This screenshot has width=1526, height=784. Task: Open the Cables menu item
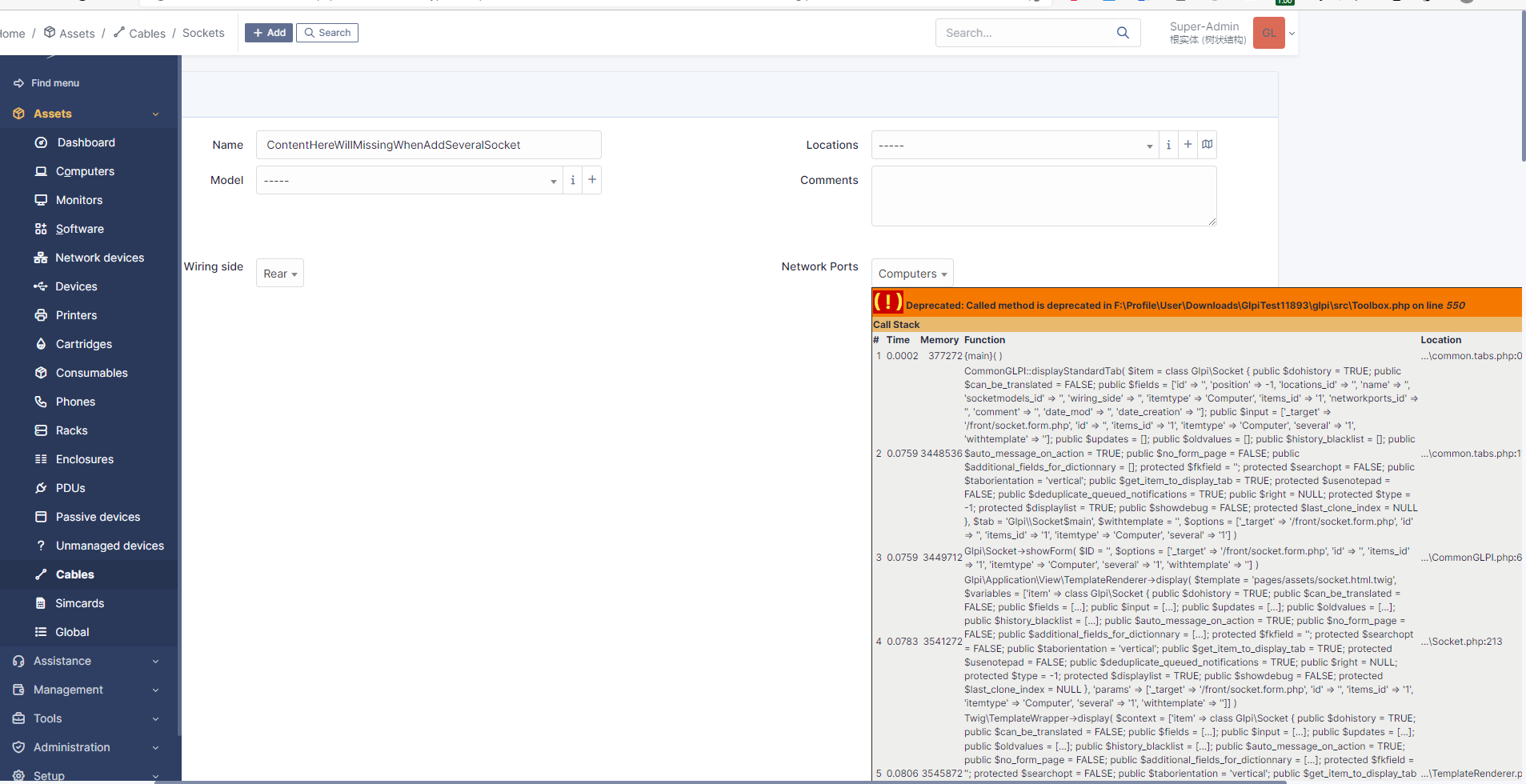coord(89,574)
